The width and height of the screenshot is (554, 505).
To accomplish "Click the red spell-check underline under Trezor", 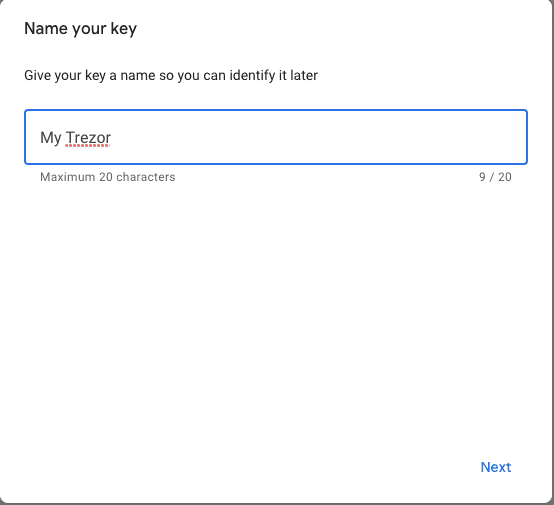I will [88, 145].
